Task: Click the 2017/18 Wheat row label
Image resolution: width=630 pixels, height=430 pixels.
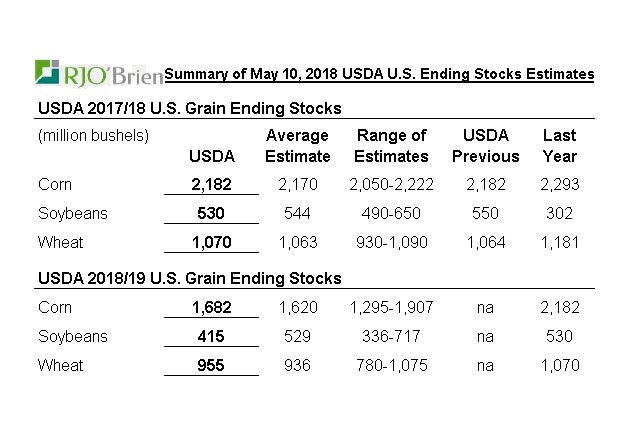Action: 59,242
